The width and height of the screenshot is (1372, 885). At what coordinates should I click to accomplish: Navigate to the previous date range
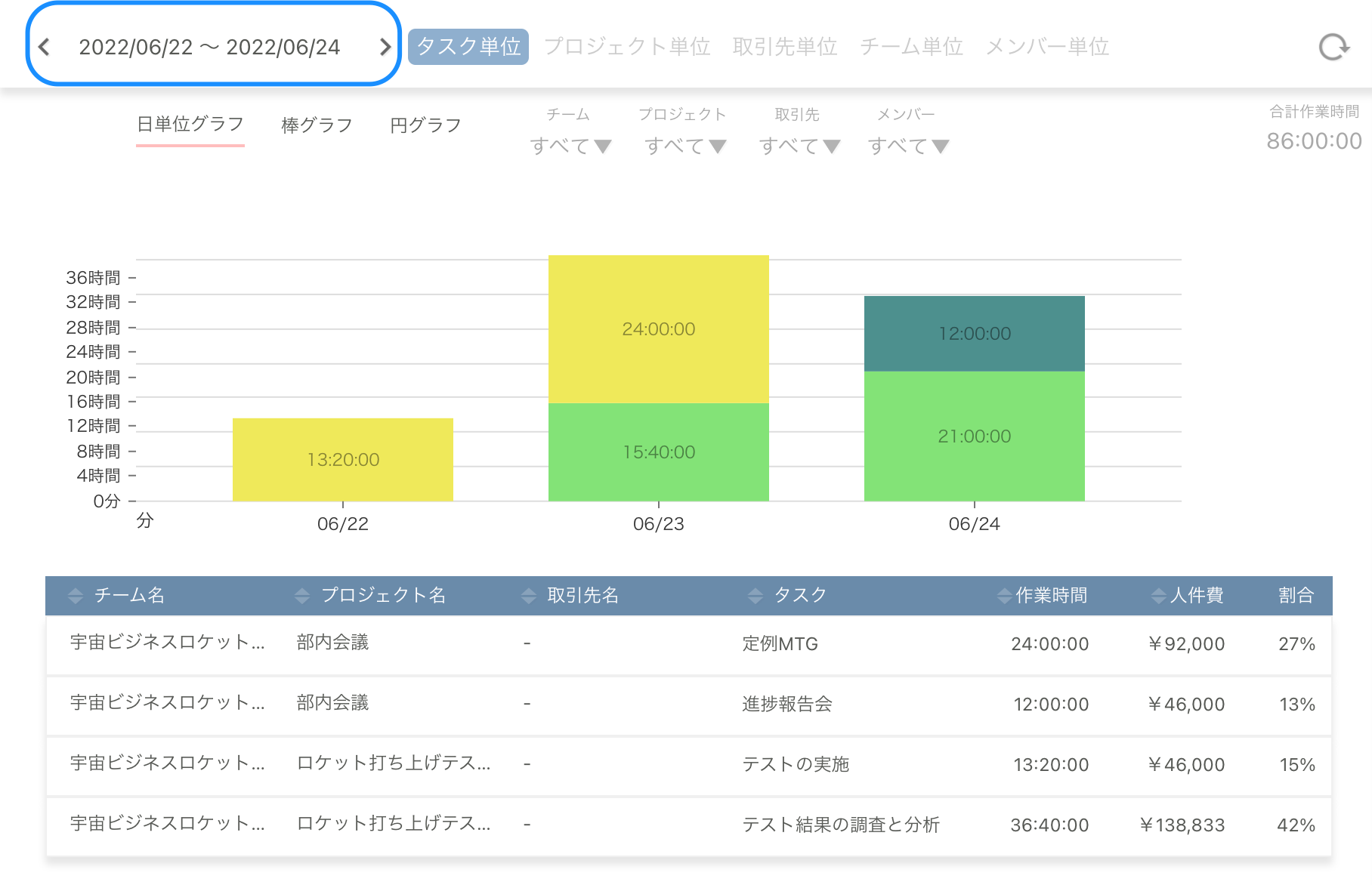[x=45, y=47]
